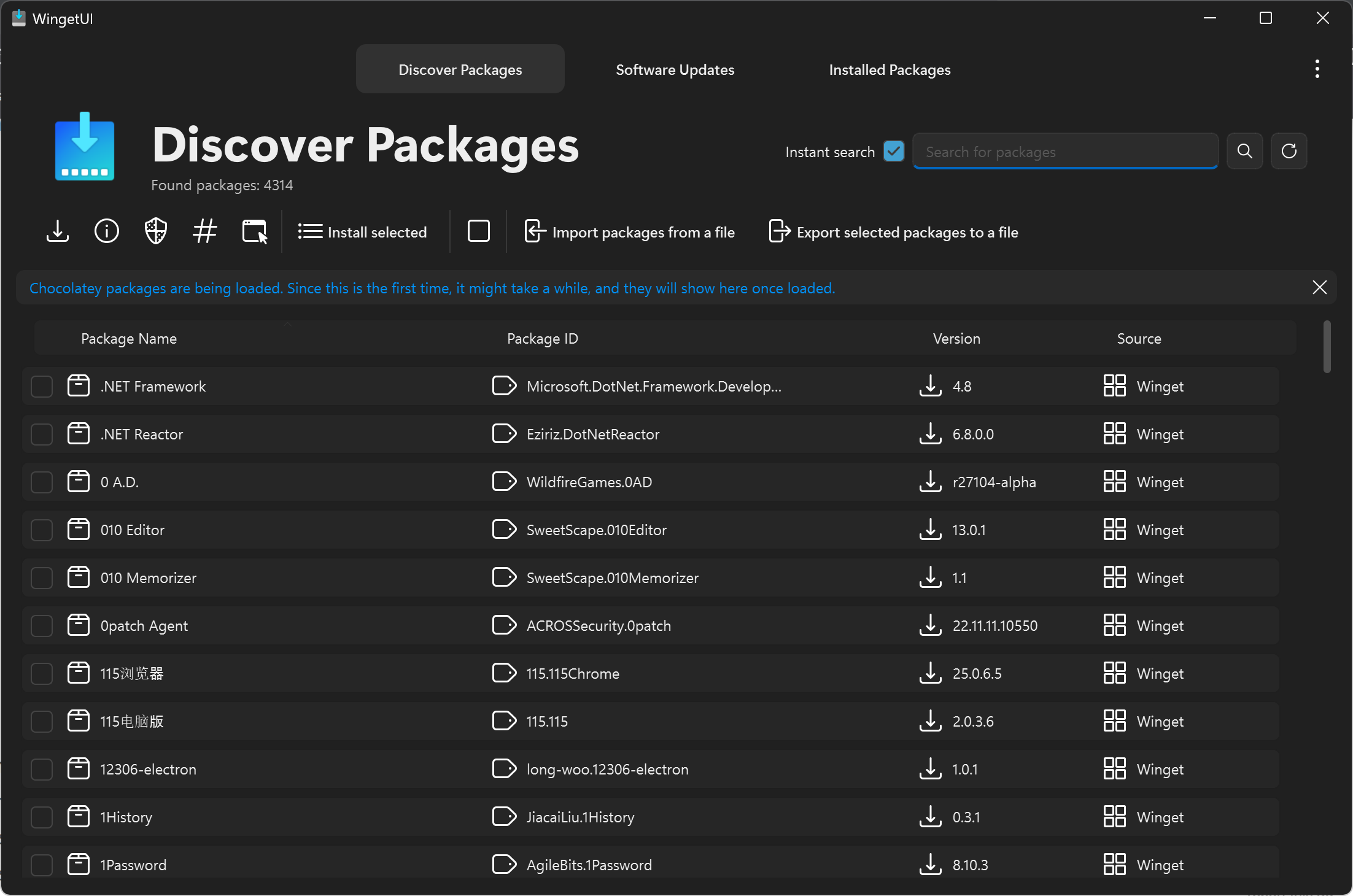Switch to the Installed Packages tab
Viewport: 1353px width, 896px height.
click(x=890, y=69)
